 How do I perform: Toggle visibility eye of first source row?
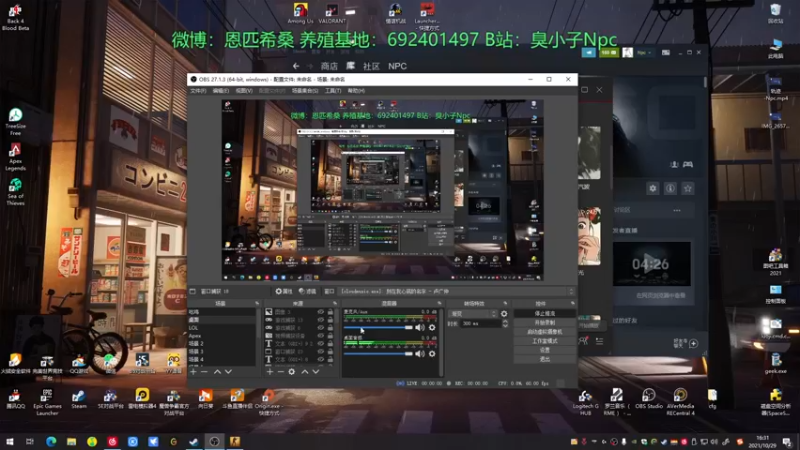tap(320, 312)
